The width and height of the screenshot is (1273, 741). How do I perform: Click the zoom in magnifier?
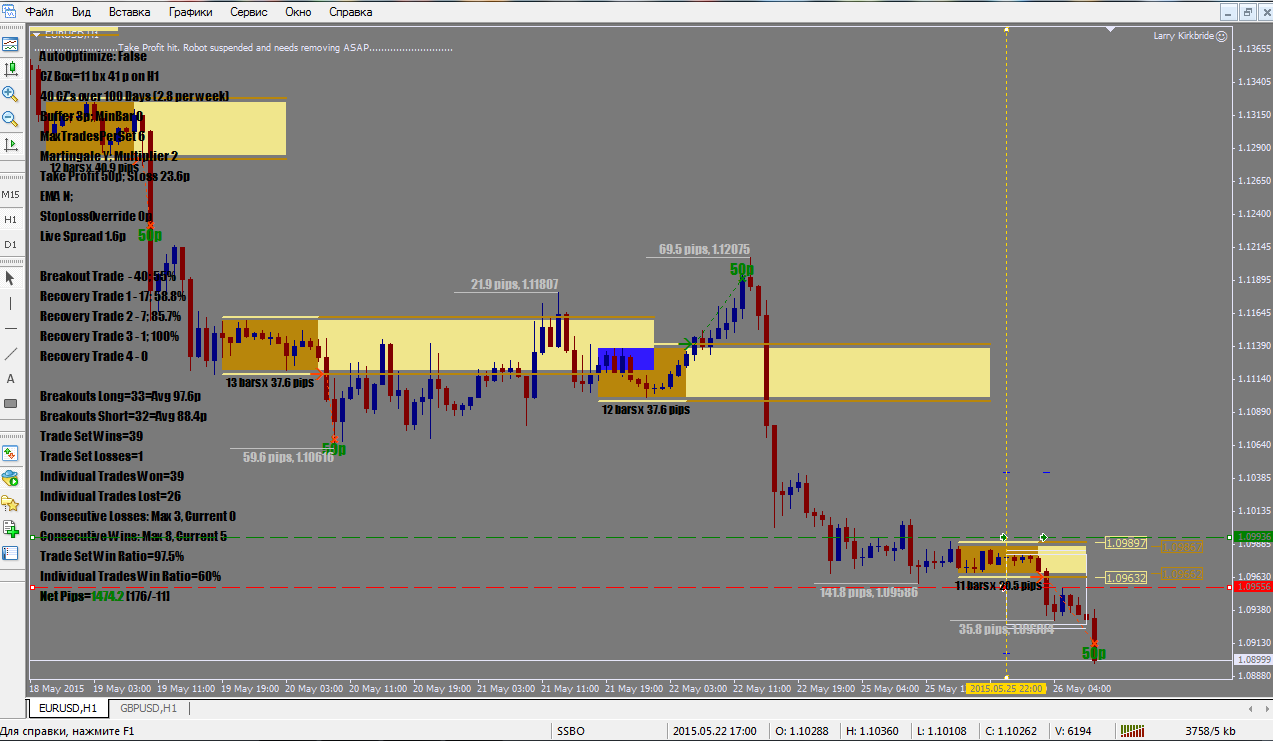coord(11,94)
